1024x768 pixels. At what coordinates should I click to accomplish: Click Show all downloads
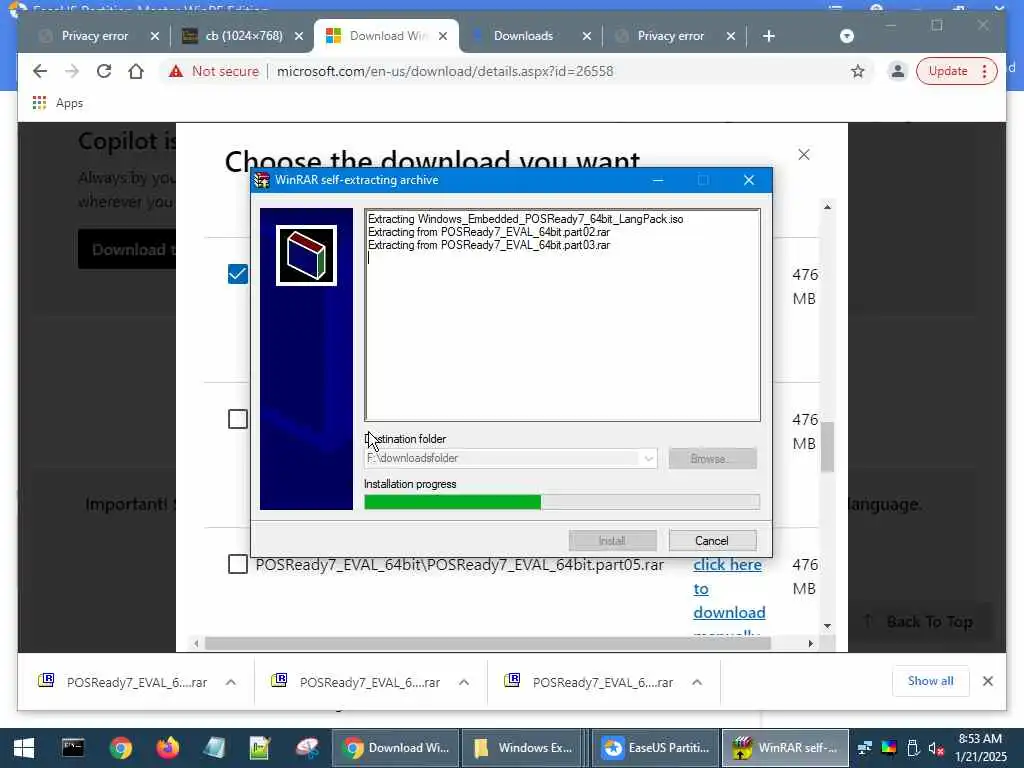[930, 681]
